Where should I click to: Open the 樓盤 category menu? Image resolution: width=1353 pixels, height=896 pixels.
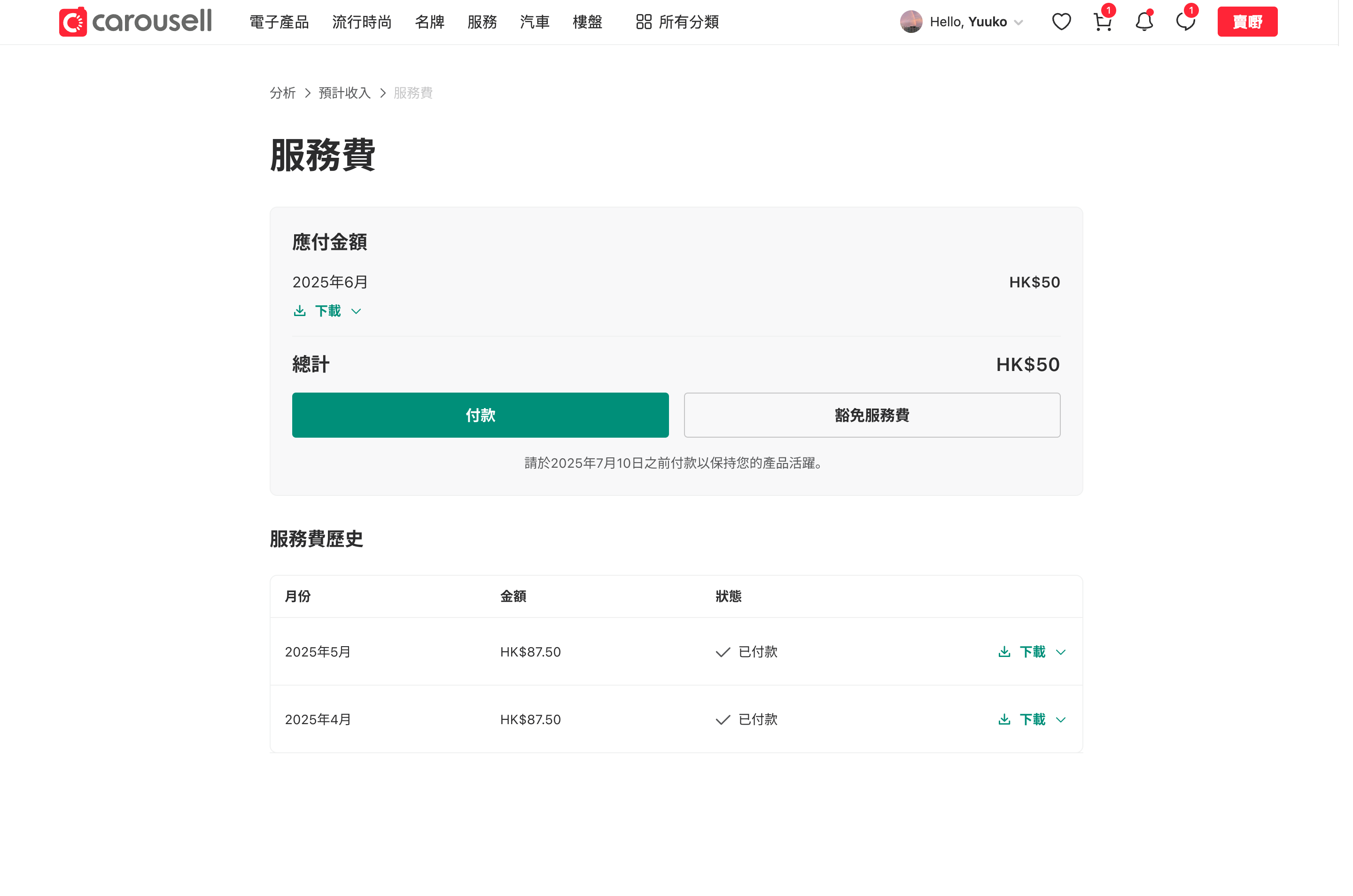(x=587, y=22)
